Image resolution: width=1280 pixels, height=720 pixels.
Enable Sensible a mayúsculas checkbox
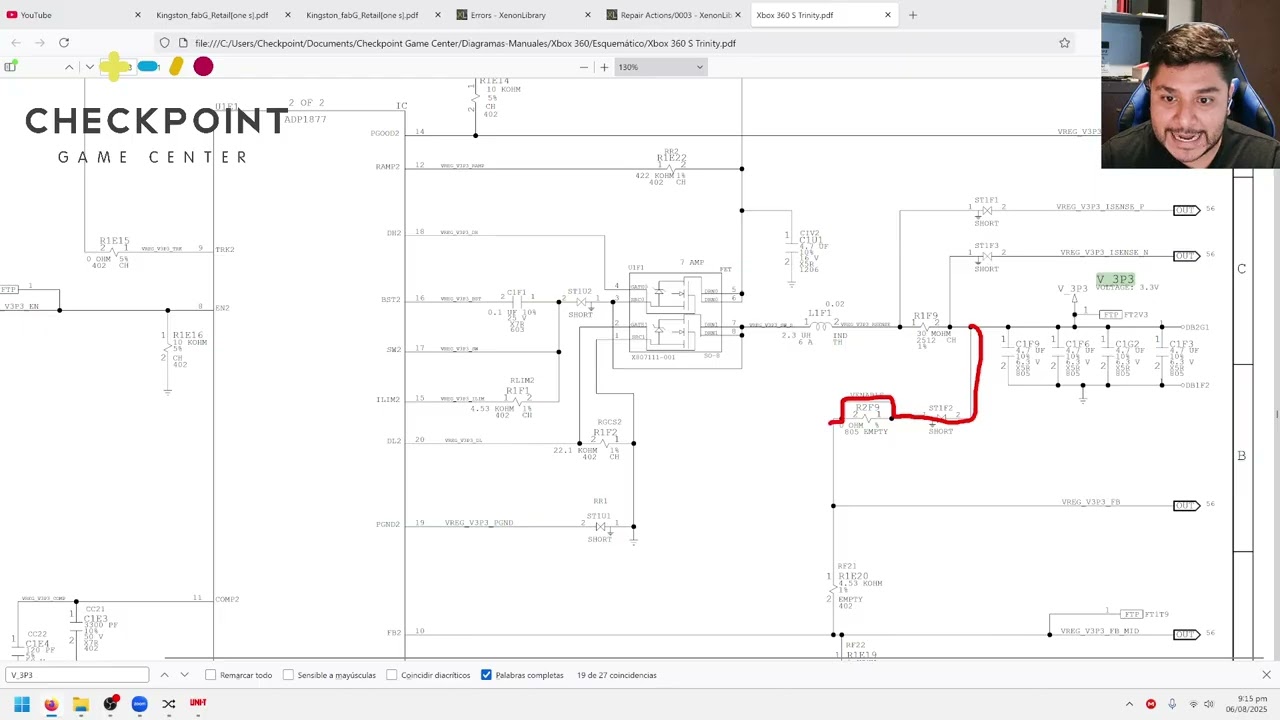click(288, 675)
